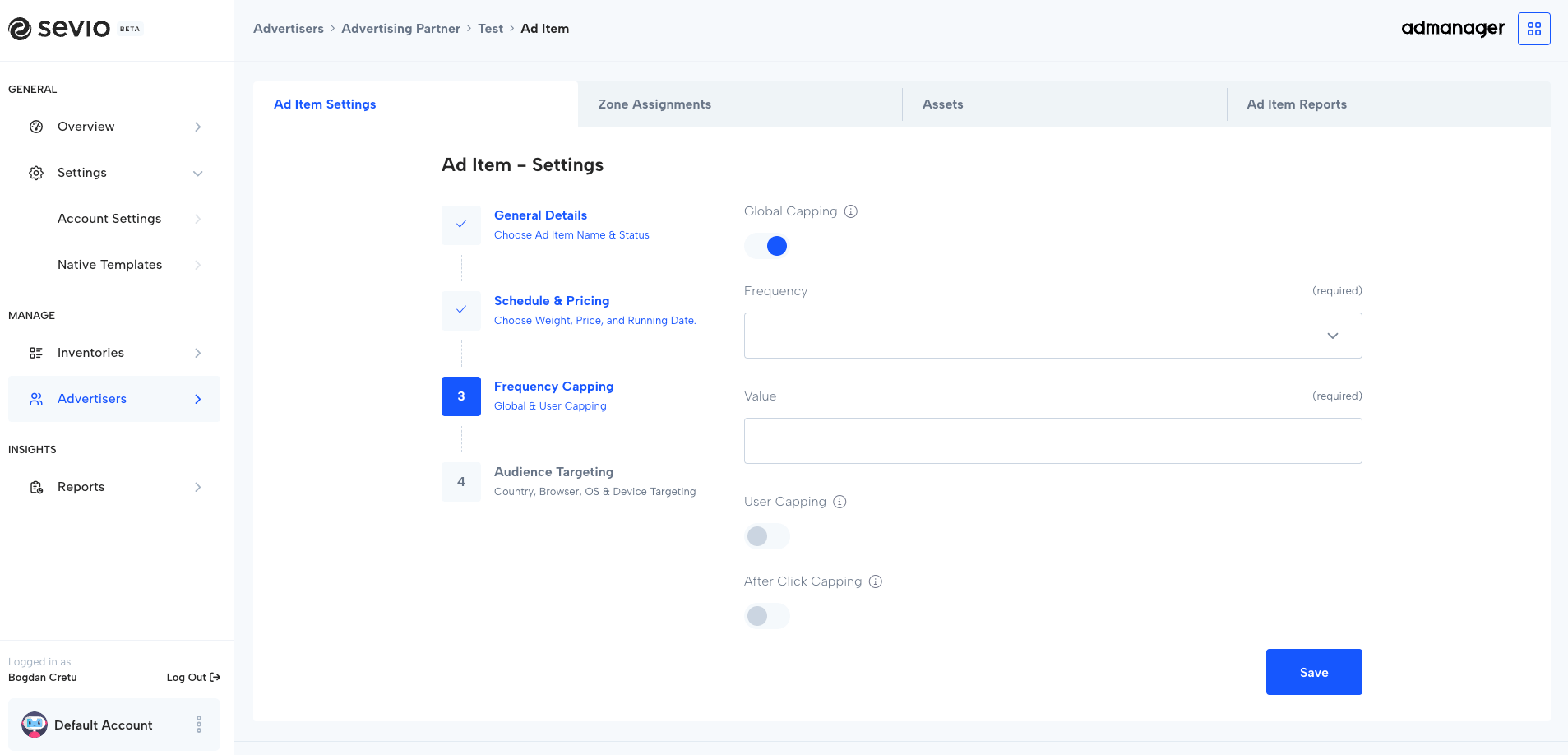Disable the Global Capping toggle

[766, 246]
